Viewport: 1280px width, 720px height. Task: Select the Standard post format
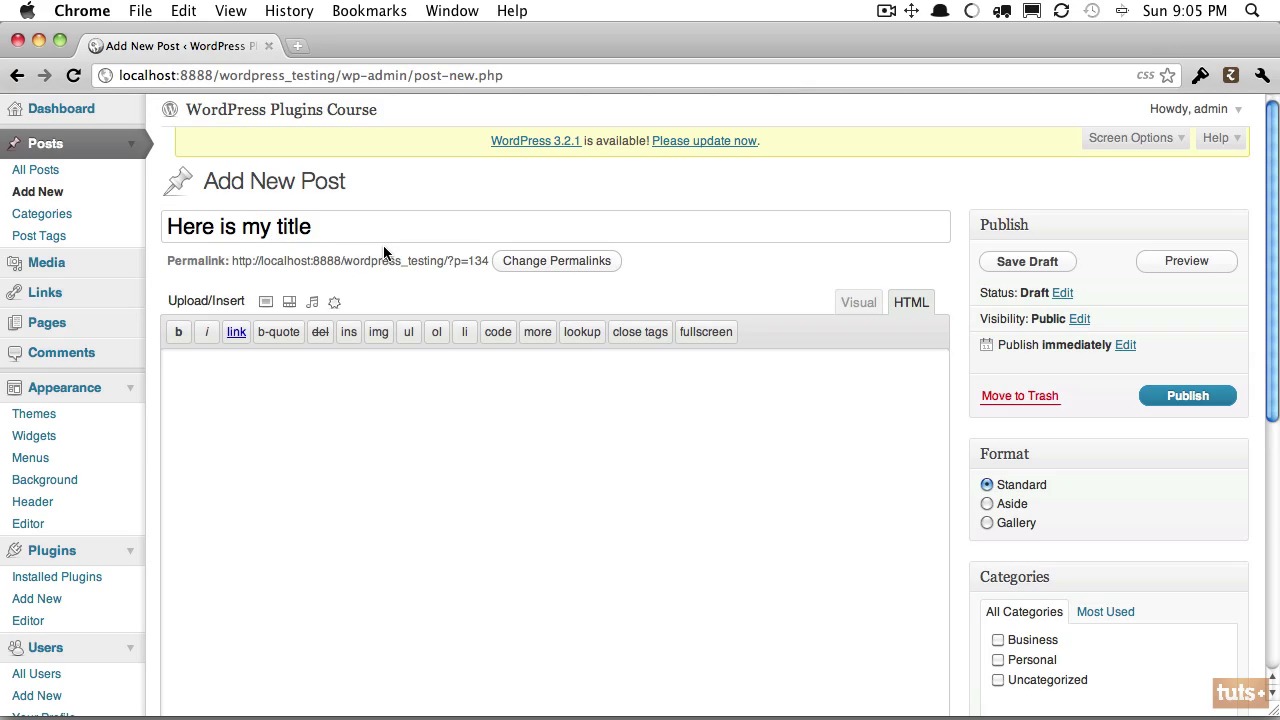coord(987,485)
